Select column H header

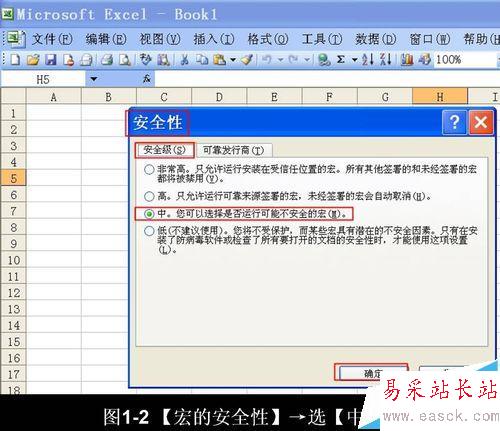coord(440,97)
